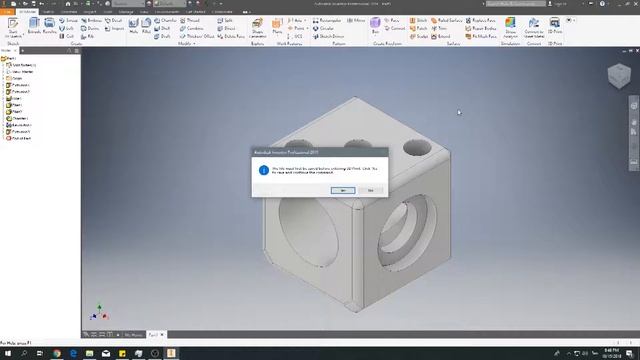Click the Combine tool
Image resolution: width=640 pixels, height=360 pixels.
tap(192, 29)
